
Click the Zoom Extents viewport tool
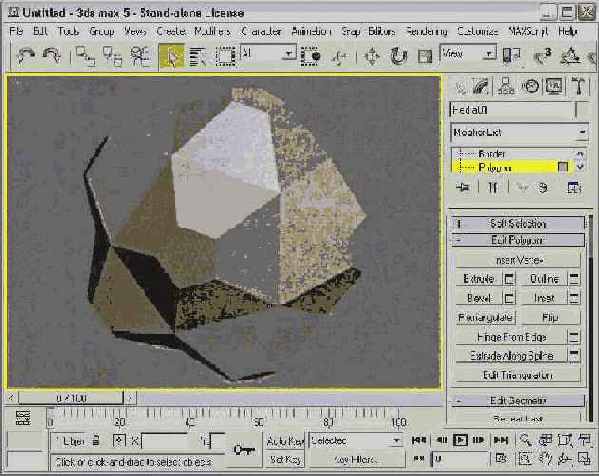click(565, 440)
